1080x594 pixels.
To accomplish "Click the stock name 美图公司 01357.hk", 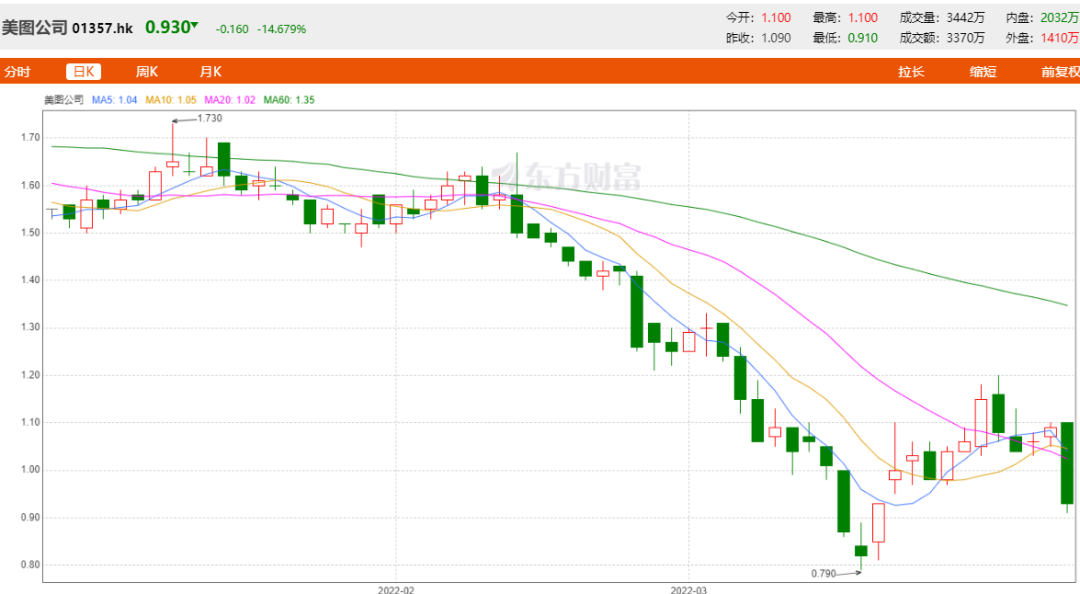I will 67,28.
